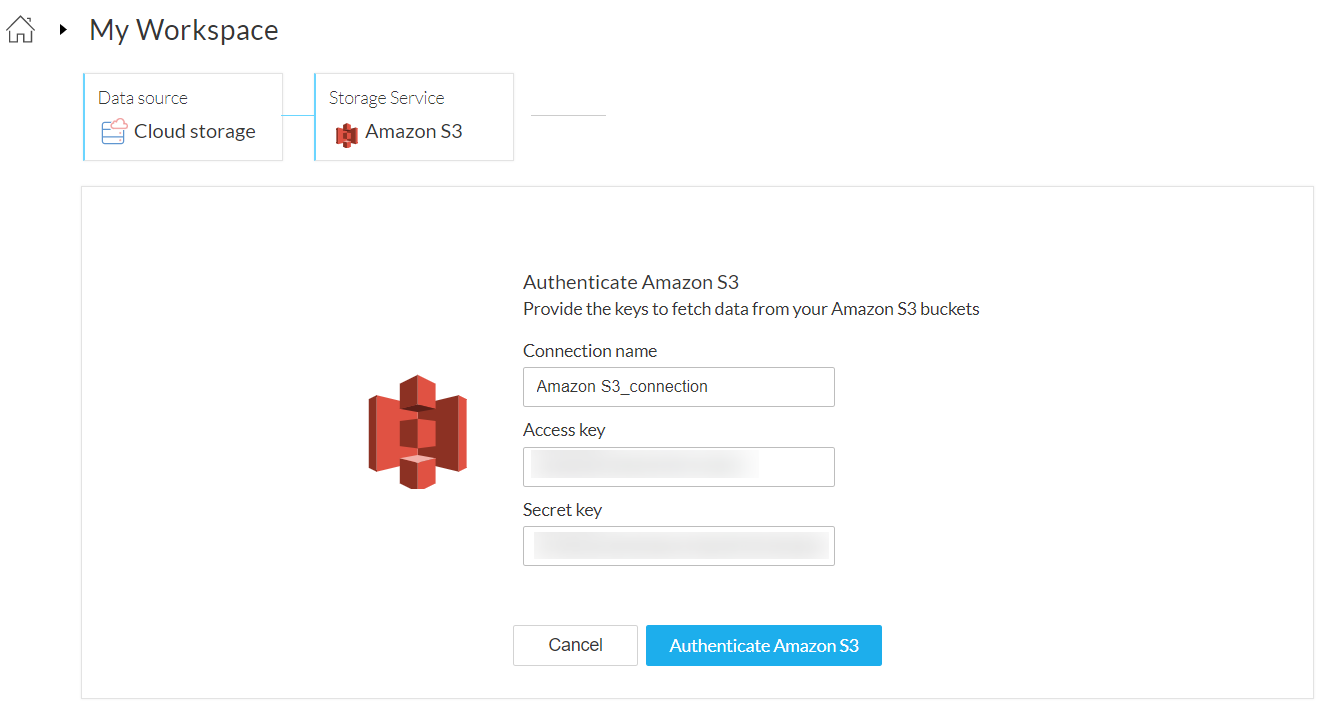
Task: Open My Workspace breadcrumb title
Action: 183,30
